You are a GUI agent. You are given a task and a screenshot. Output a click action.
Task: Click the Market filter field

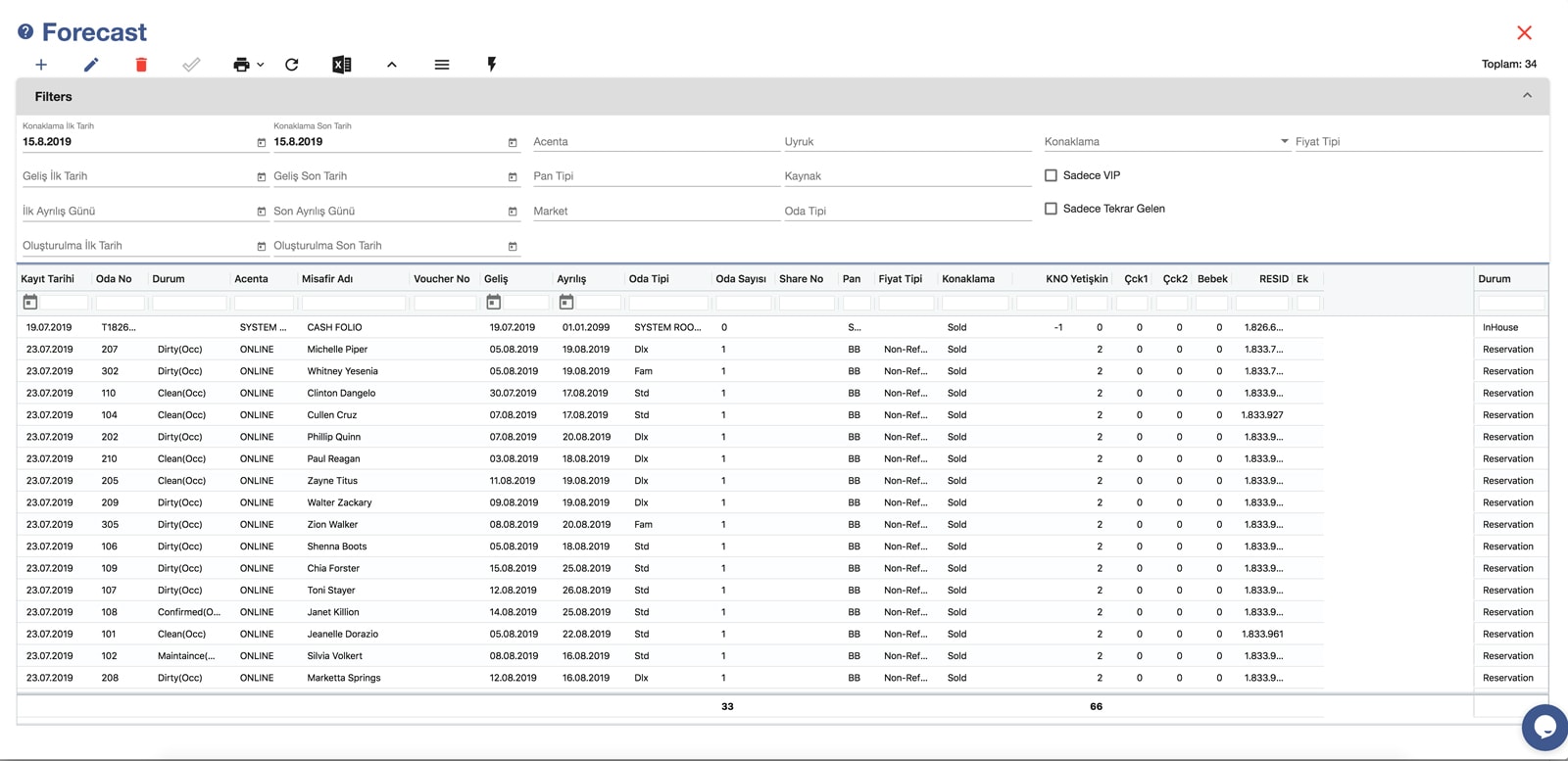pyautogui.click(x=656, y=212)
